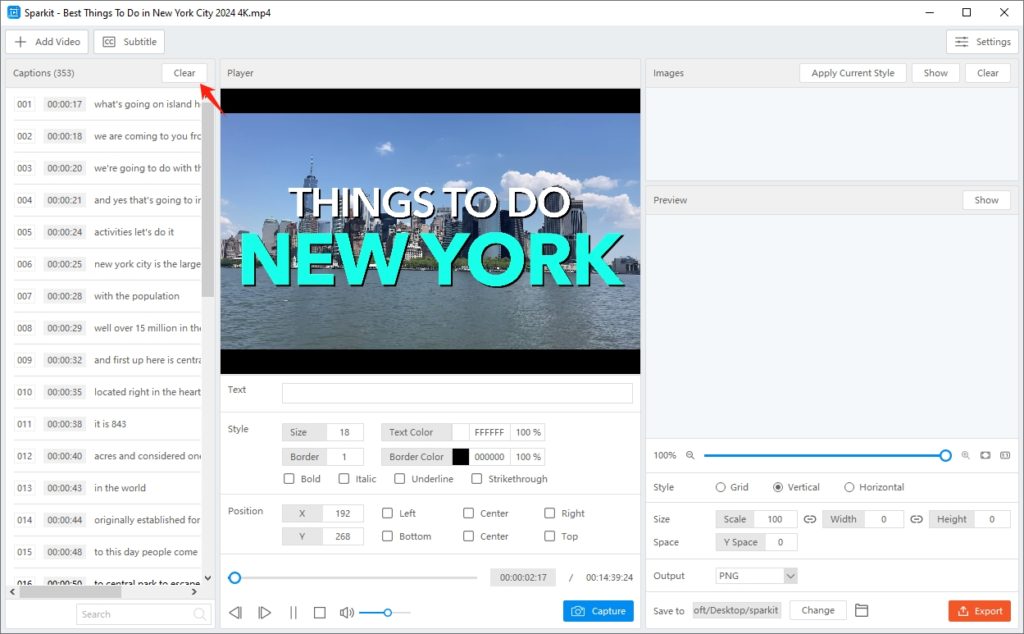Toggle link icon between Width and Height
The height and width of the screenshot is (634, 1024).
[916, 519]
